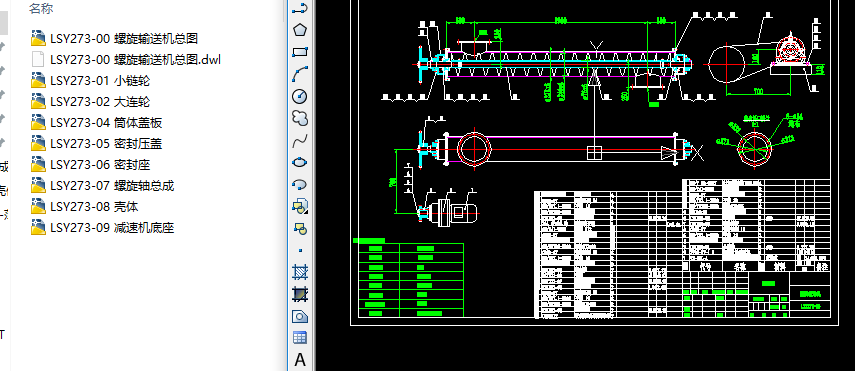Select the Rectangle draw tool
This screenshot has height=371, width=855.
(x=300, y=52)
